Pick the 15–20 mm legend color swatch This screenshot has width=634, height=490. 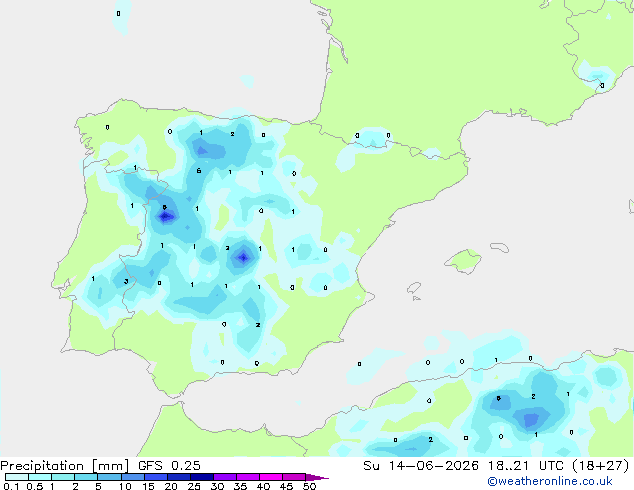pyautogui.click(x=156, y=477)
